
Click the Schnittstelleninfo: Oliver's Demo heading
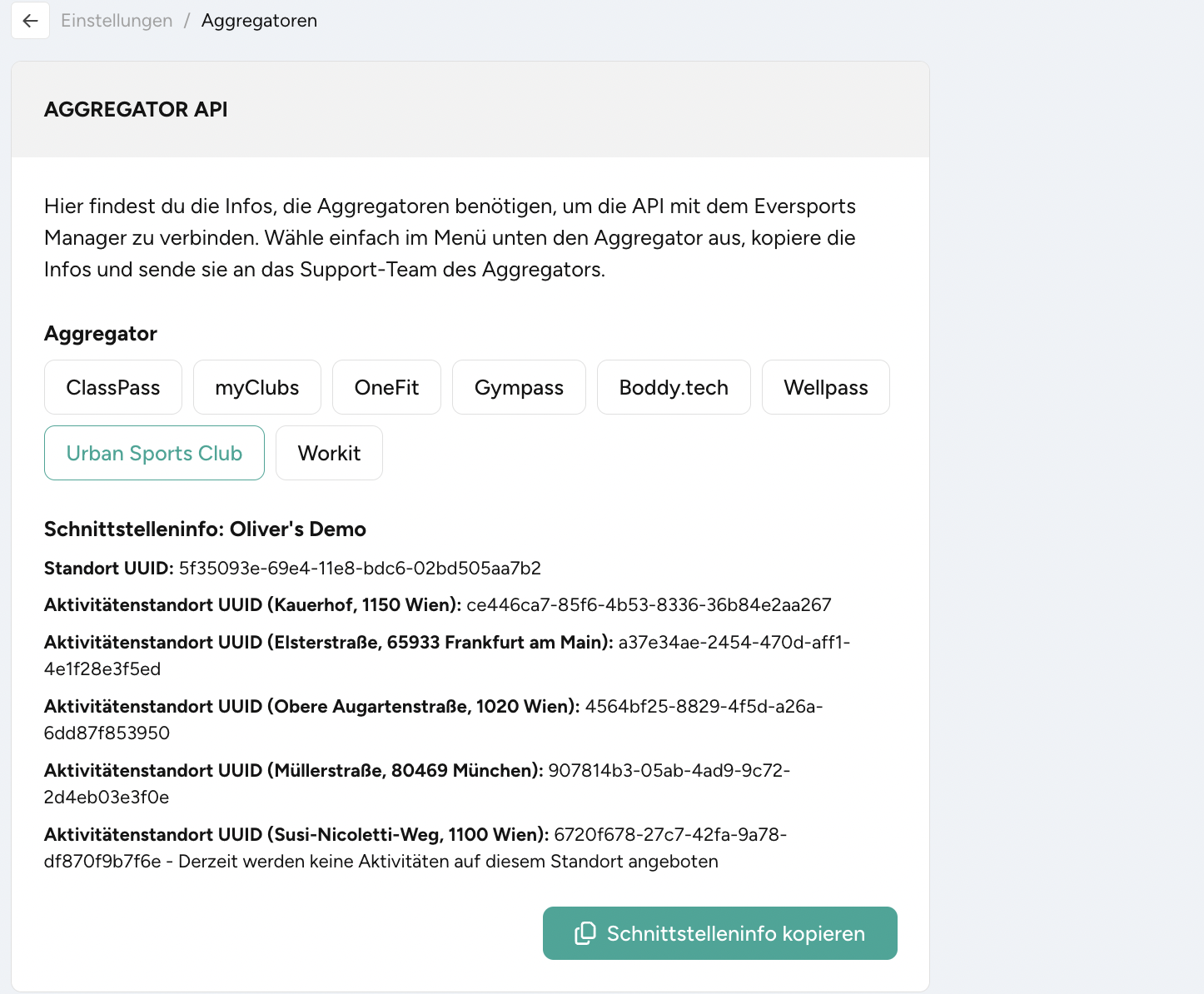click(205, 529)
